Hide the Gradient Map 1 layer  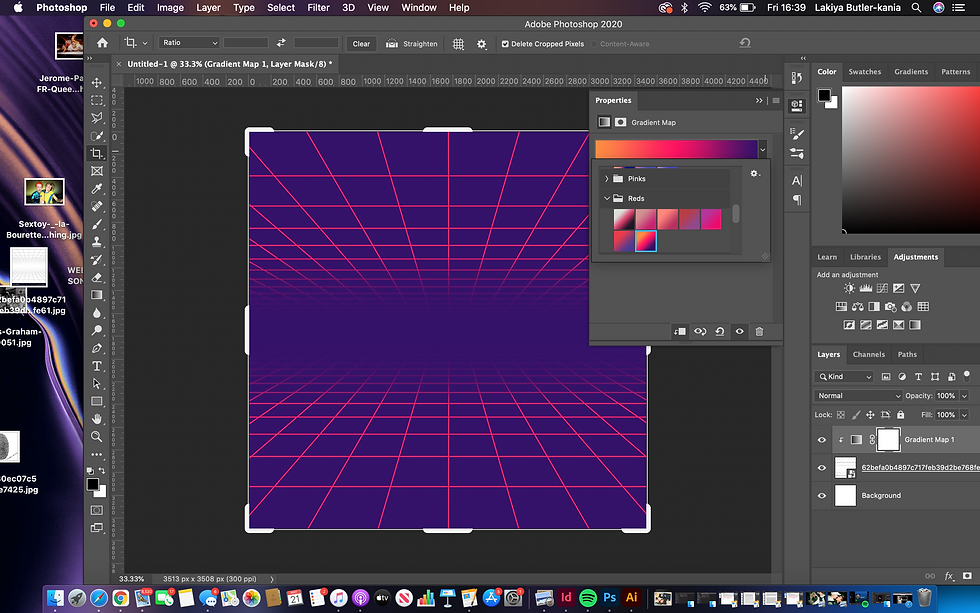[822, 440]
